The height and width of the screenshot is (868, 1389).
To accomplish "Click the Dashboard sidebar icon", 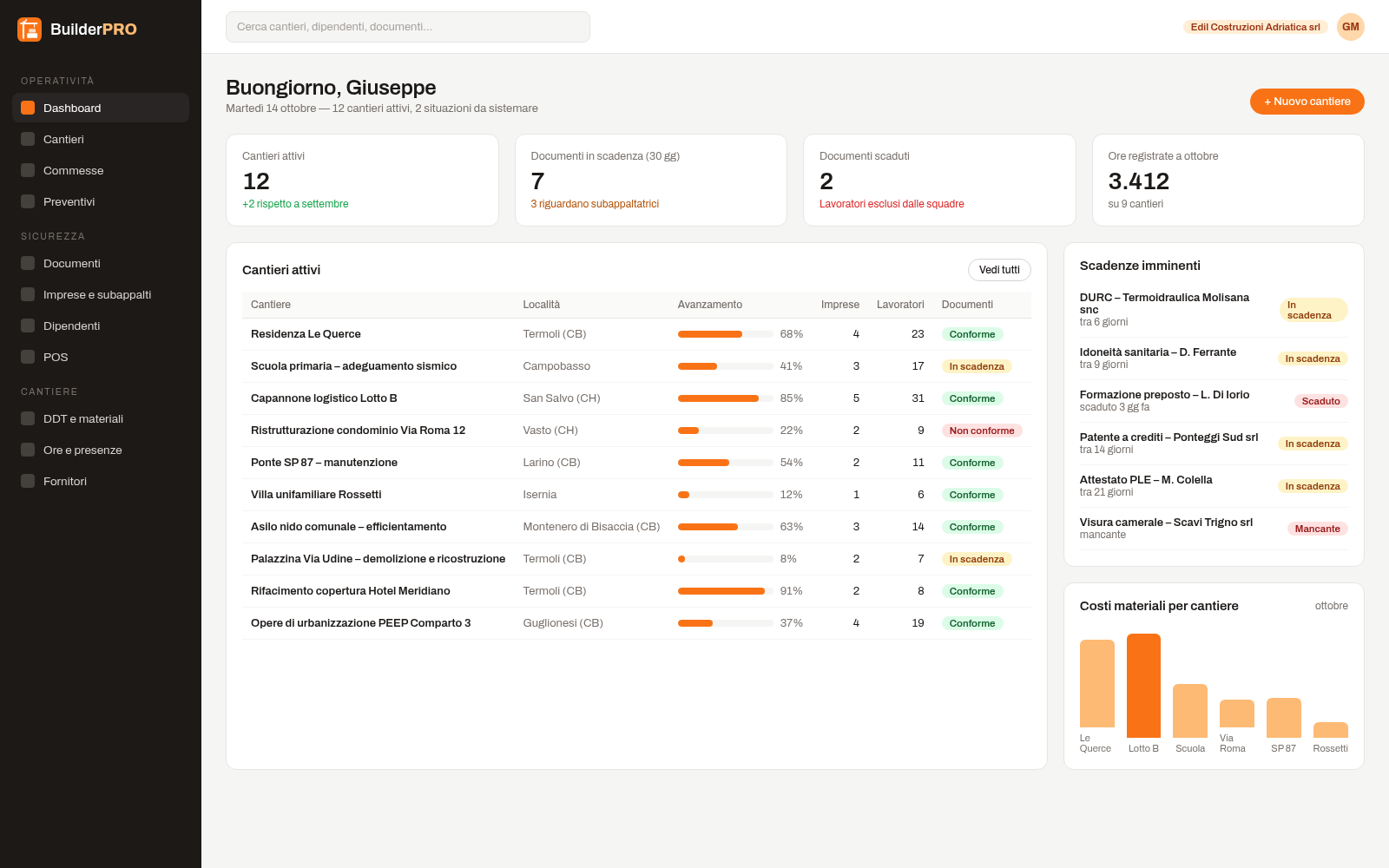I will (x=28, y=108).
